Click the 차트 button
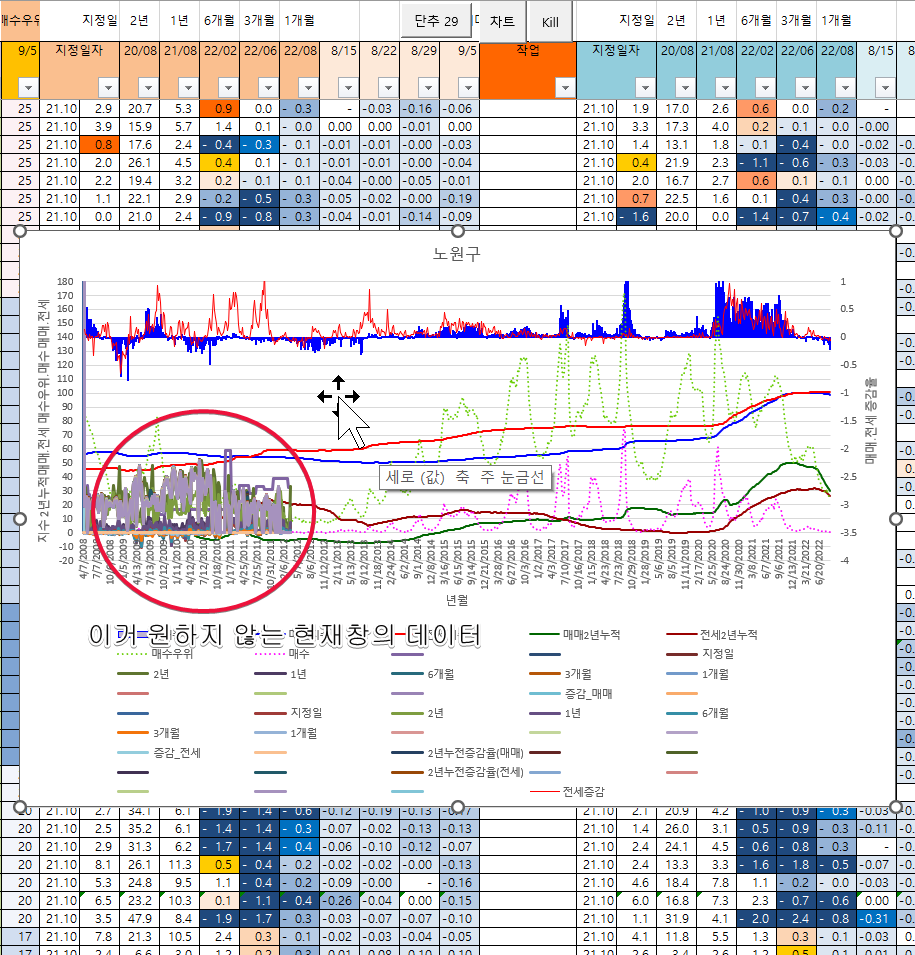Screen dimensions: 915x955 point(502,21)
